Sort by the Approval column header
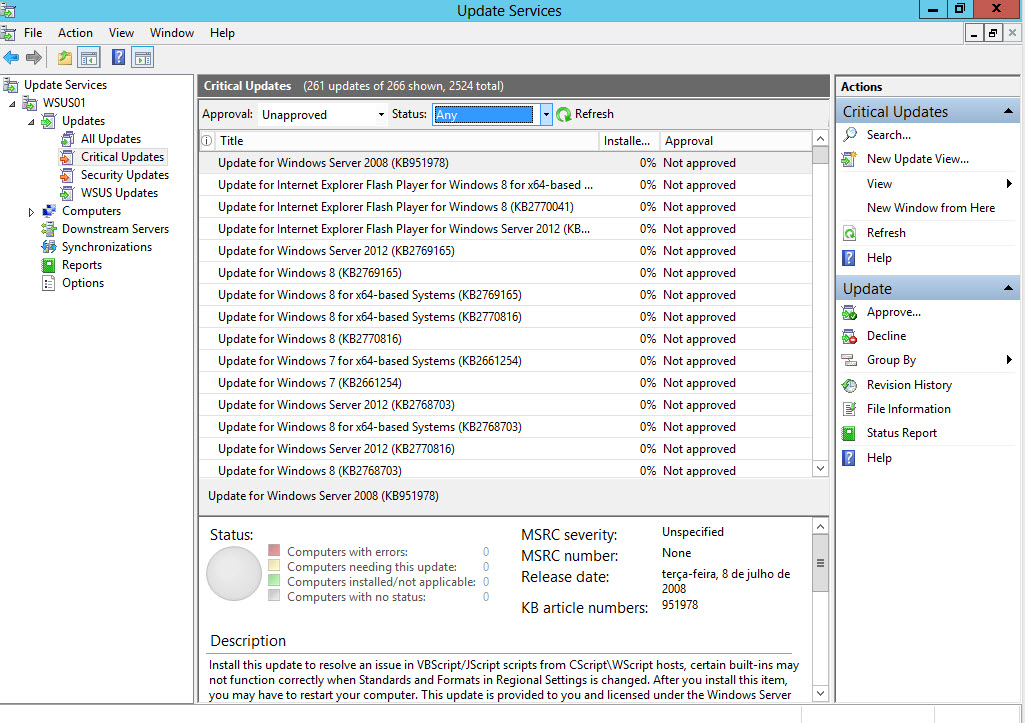This screenshot has height=723, width=1025. [735, 141]
